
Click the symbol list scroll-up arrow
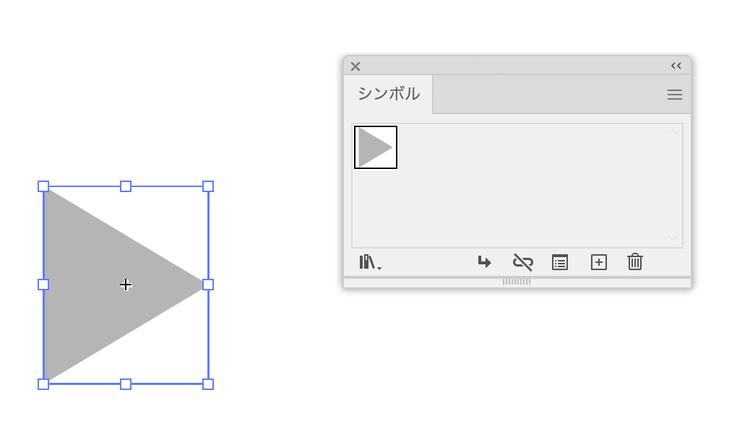coord(673,132)
